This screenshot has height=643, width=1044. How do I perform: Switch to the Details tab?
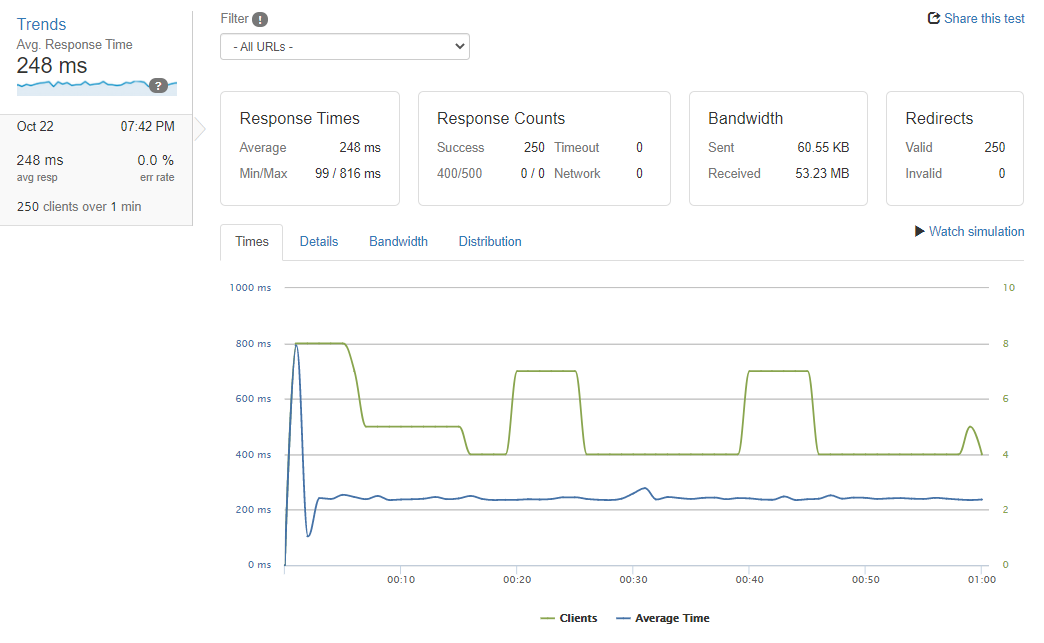click(318, 241)
